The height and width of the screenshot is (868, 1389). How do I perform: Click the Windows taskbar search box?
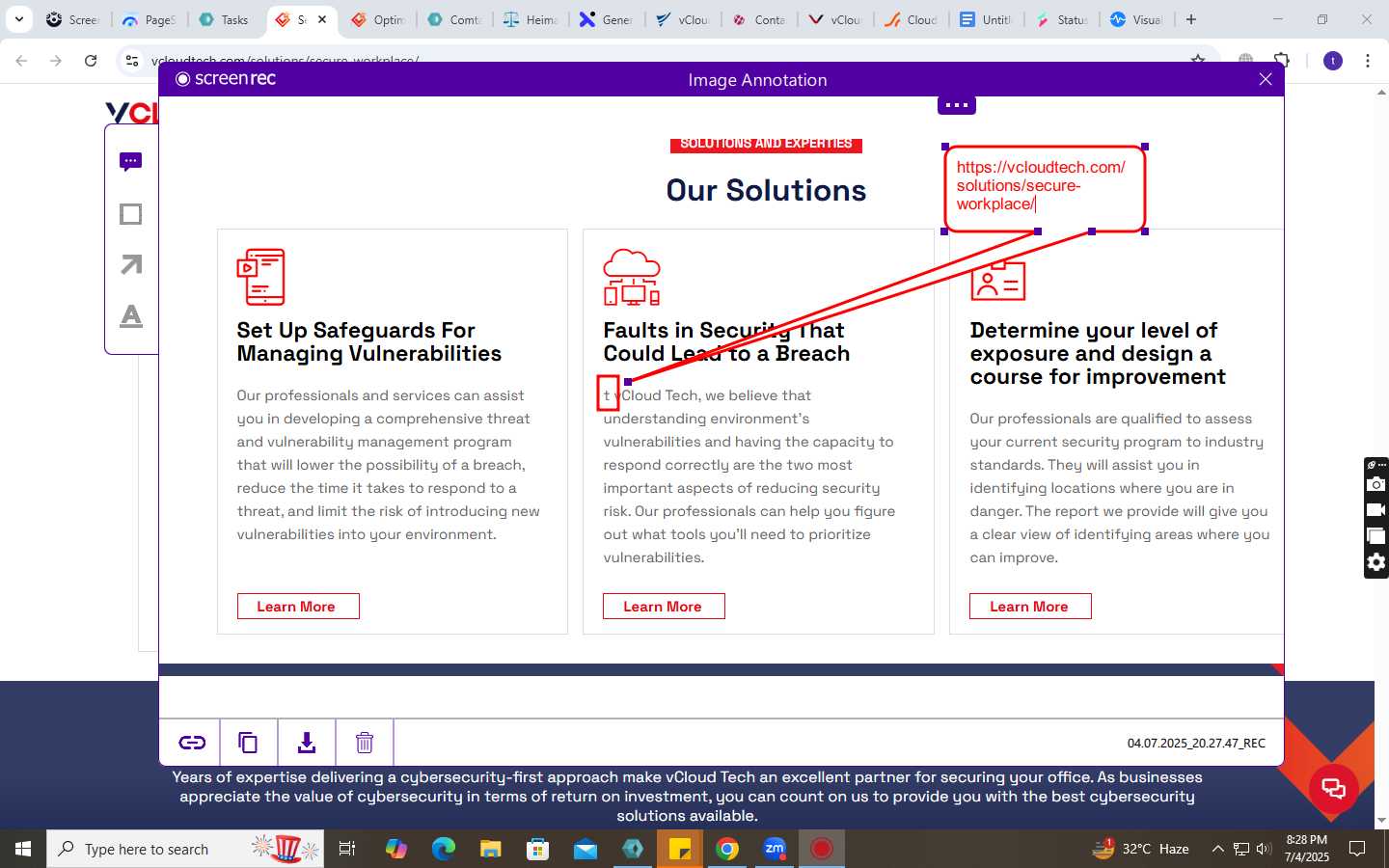tap(187, 849)
